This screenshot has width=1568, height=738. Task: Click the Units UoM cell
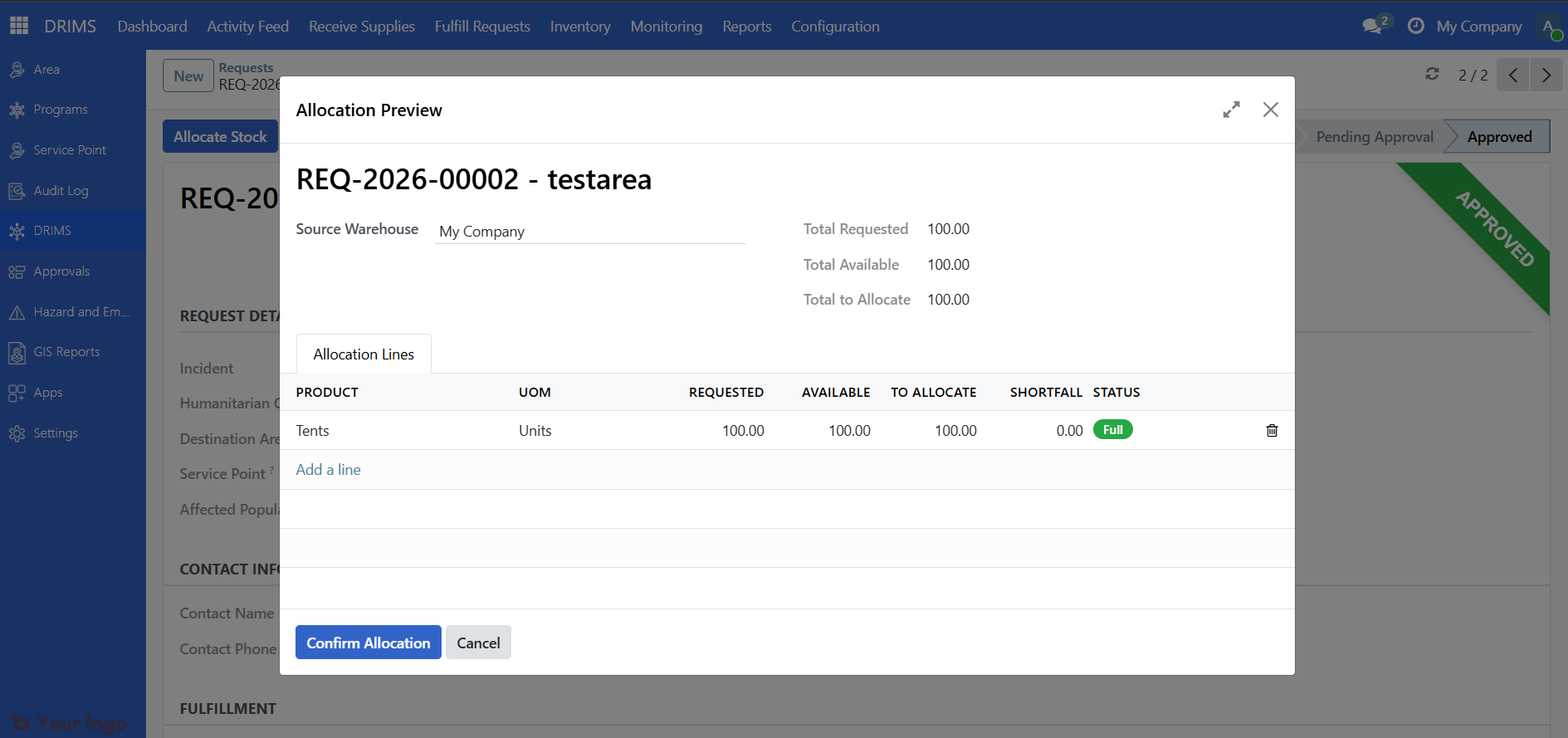click(535, 431)
